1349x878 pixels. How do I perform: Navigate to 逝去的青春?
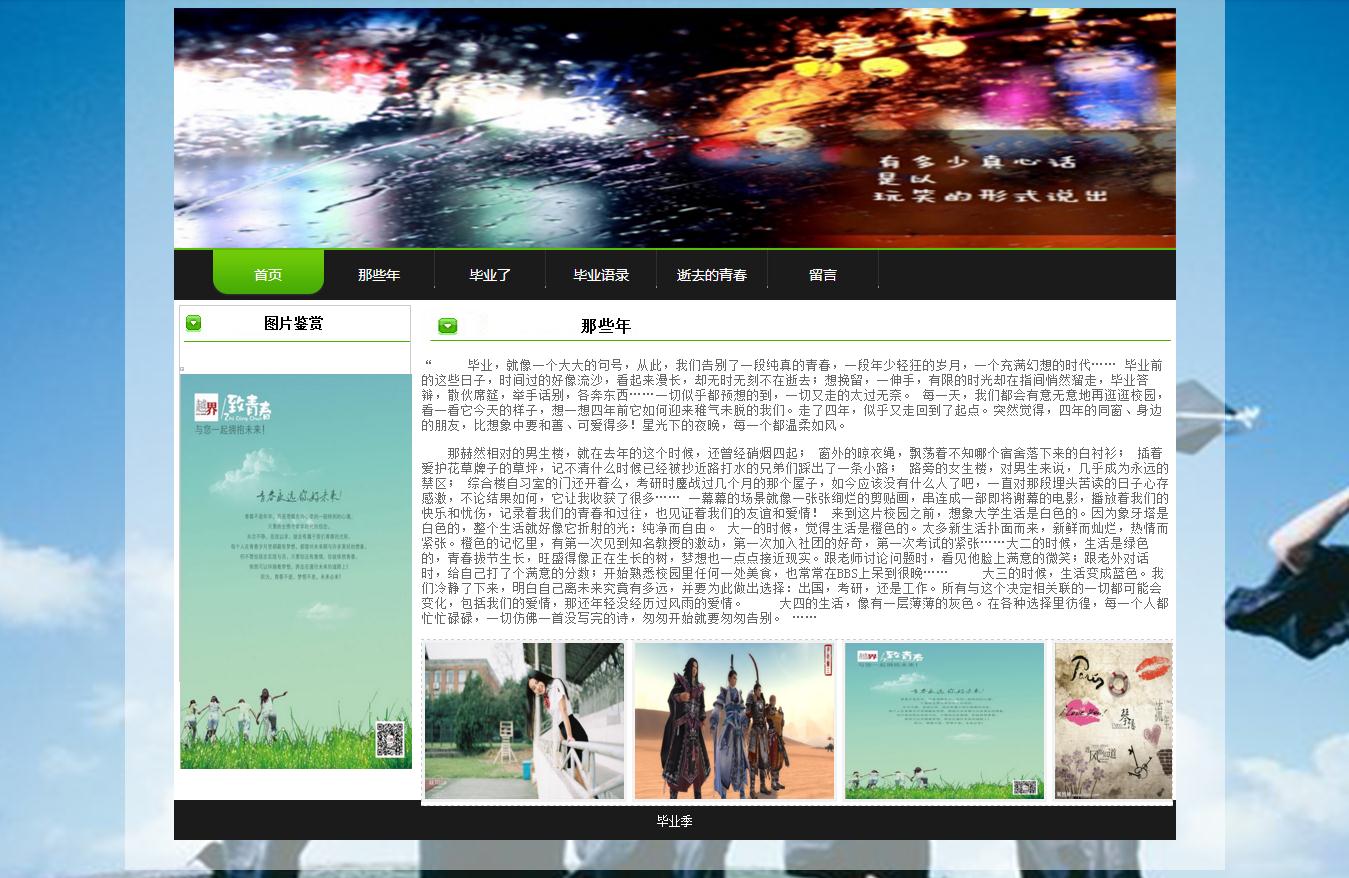[712, 275]
